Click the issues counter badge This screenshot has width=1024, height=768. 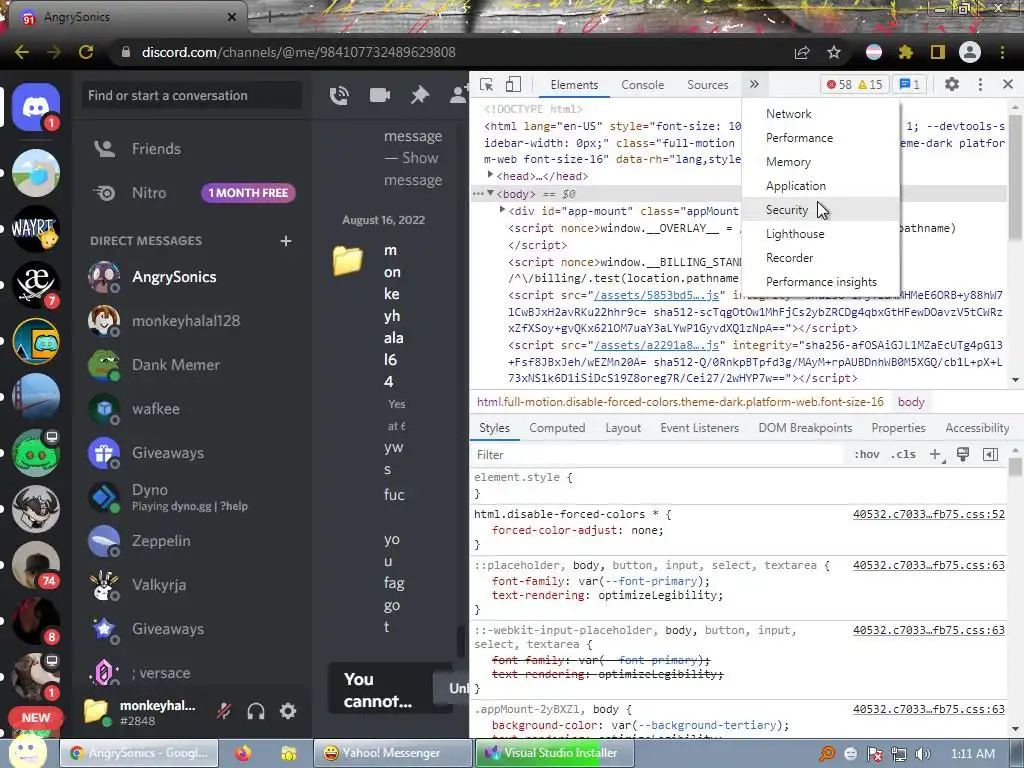coord(910,84)
